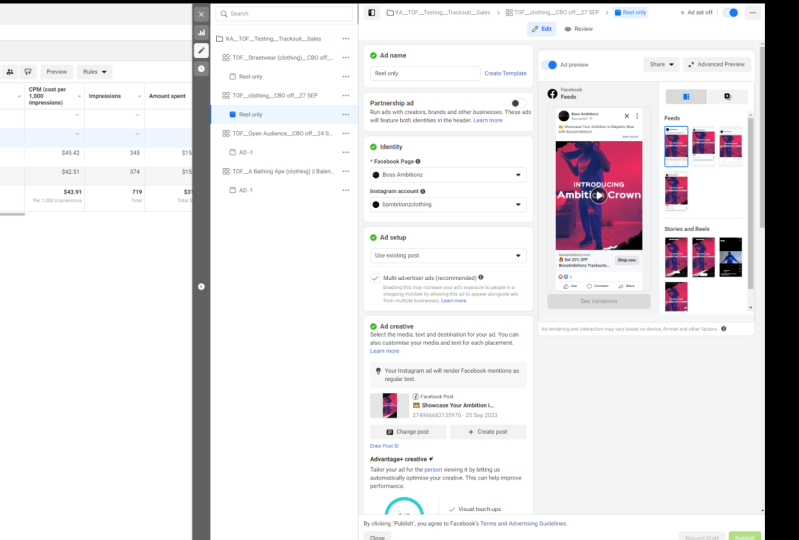The height and width of the screenshot is (540, 799).
Task: Click info icon after ad rendering note
Action: pos(724,329)
